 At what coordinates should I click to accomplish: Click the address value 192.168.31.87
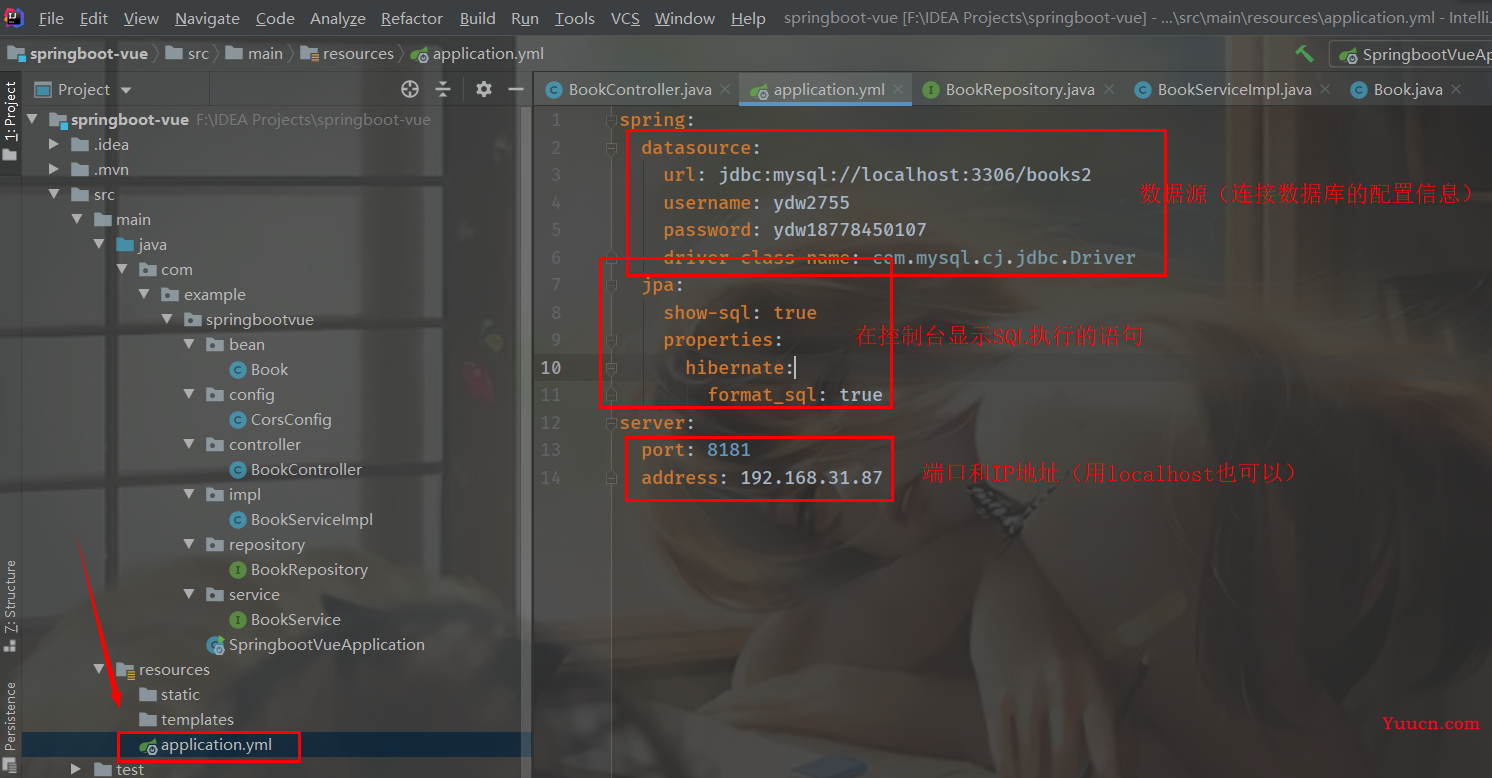[x=811, y=478]
